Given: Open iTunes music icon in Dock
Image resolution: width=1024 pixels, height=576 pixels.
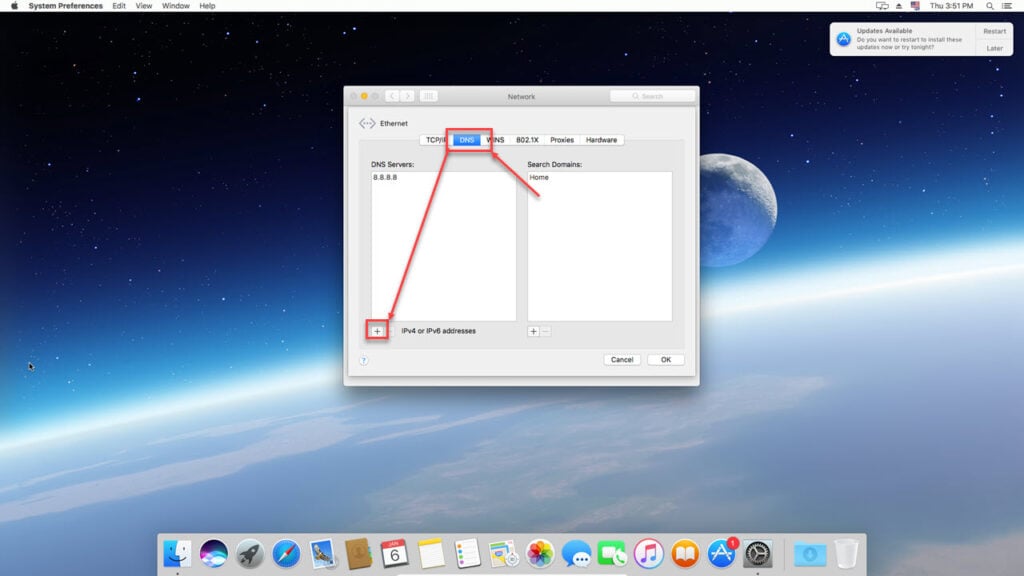Looking at the screenshot, I should [648, 554].
